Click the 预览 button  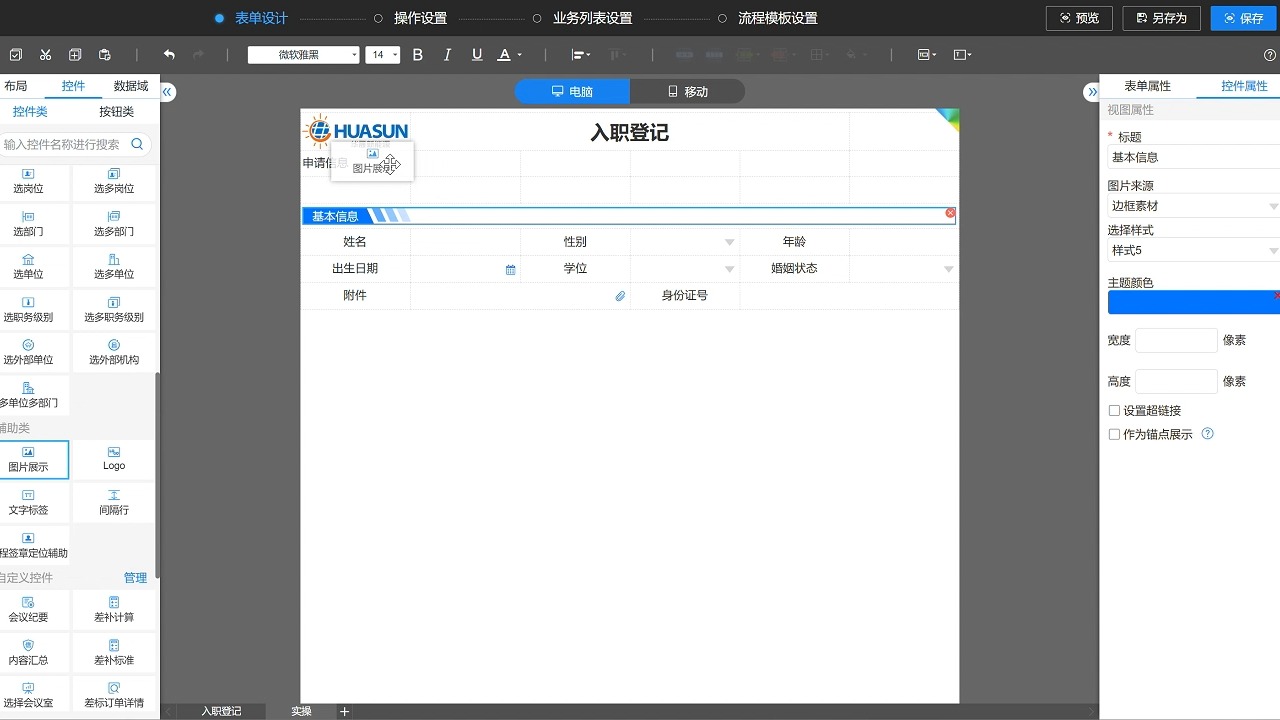click(1079, 18)
